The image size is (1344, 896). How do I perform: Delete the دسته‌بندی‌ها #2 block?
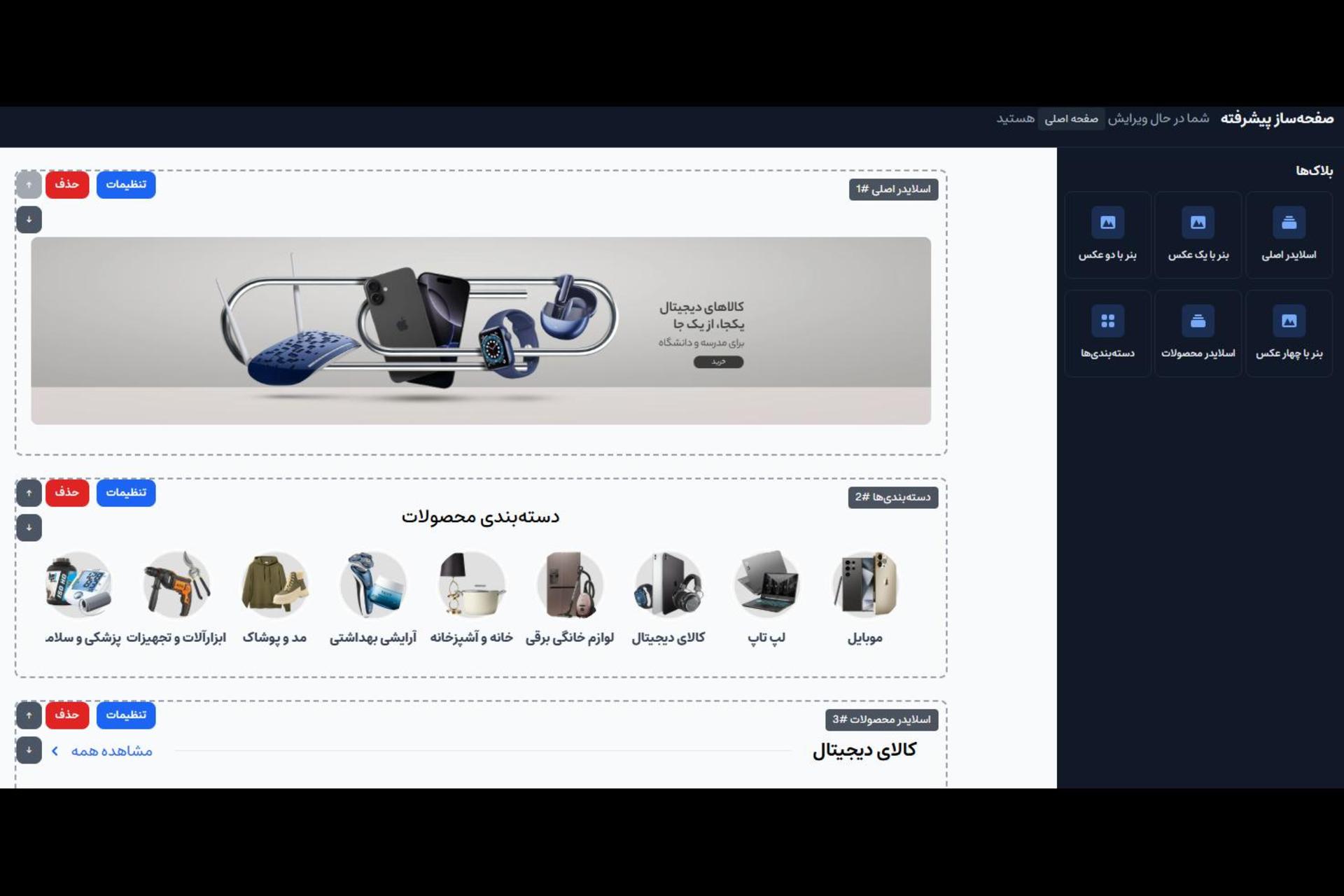coord(67,492)
